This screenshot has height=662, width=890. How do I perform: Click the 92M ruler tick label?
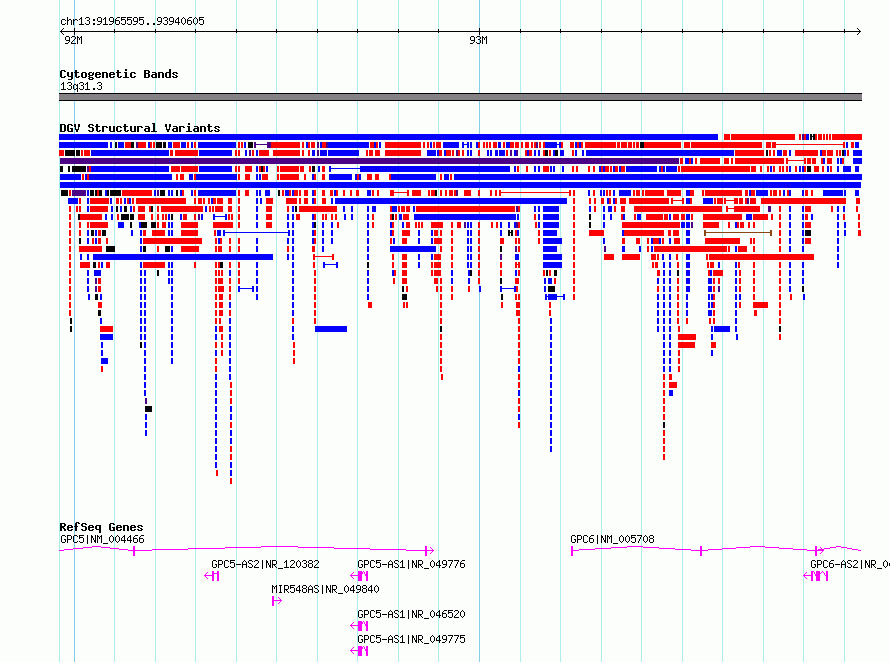pyautogui.click(x=73, y=40)
